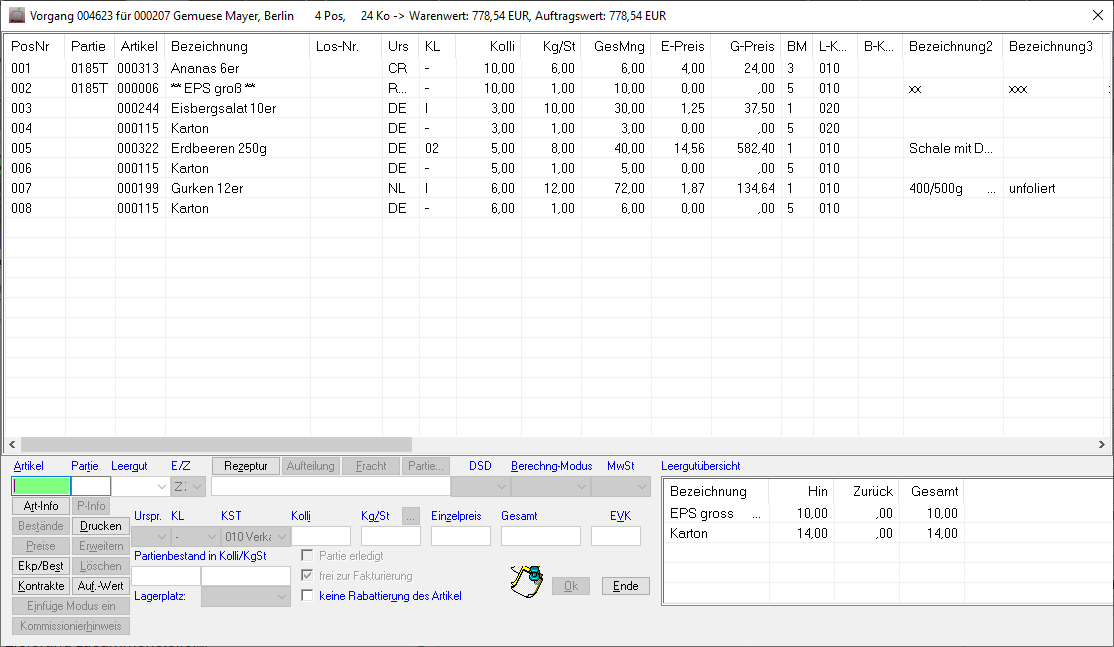Viewport: 1114px width, 647px height.
Task: Click the application icon in title bar
Action: 16,16
